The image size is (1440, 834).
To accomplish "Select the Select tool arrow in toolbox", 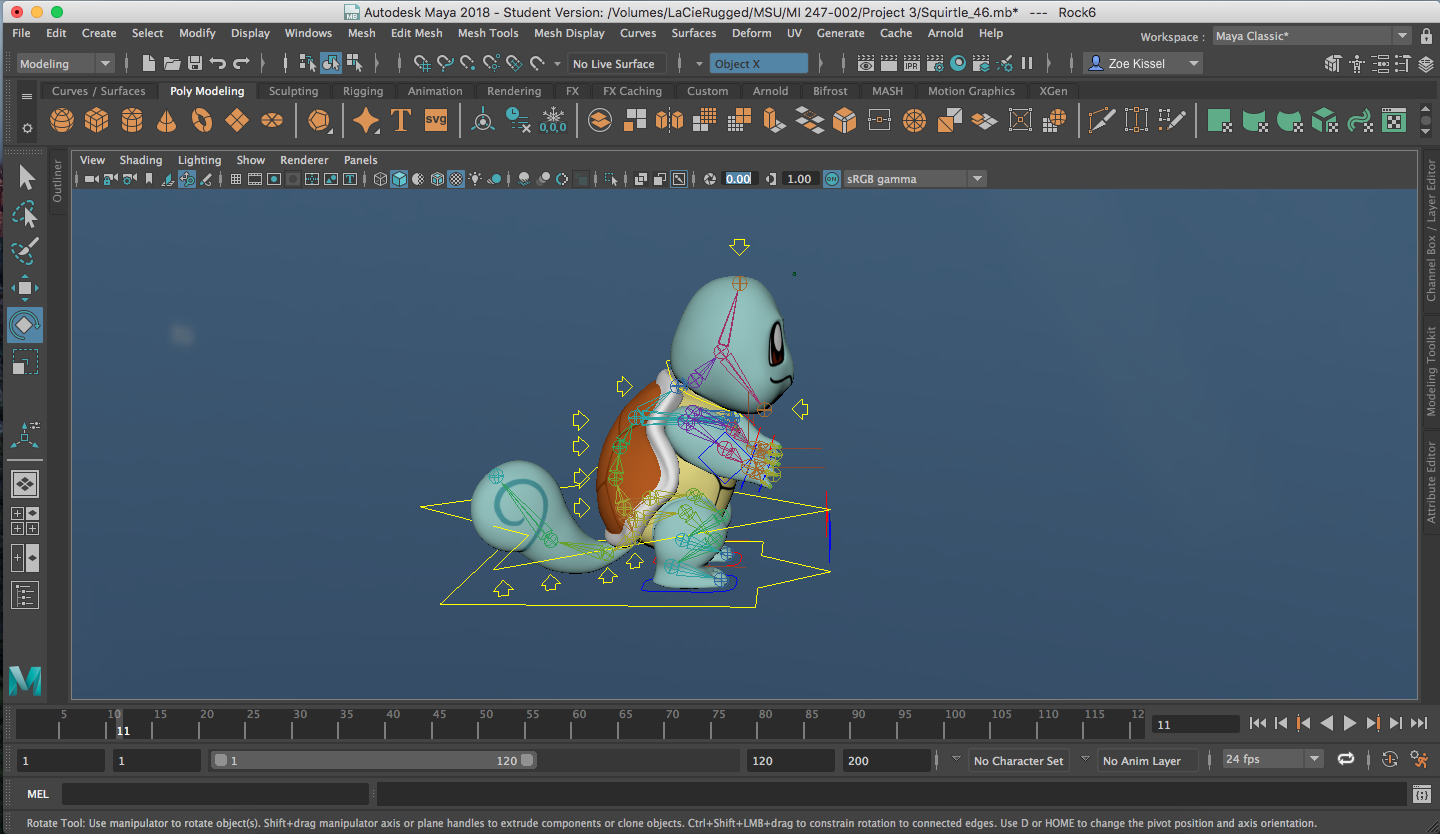I will click(x=25, y=178).
